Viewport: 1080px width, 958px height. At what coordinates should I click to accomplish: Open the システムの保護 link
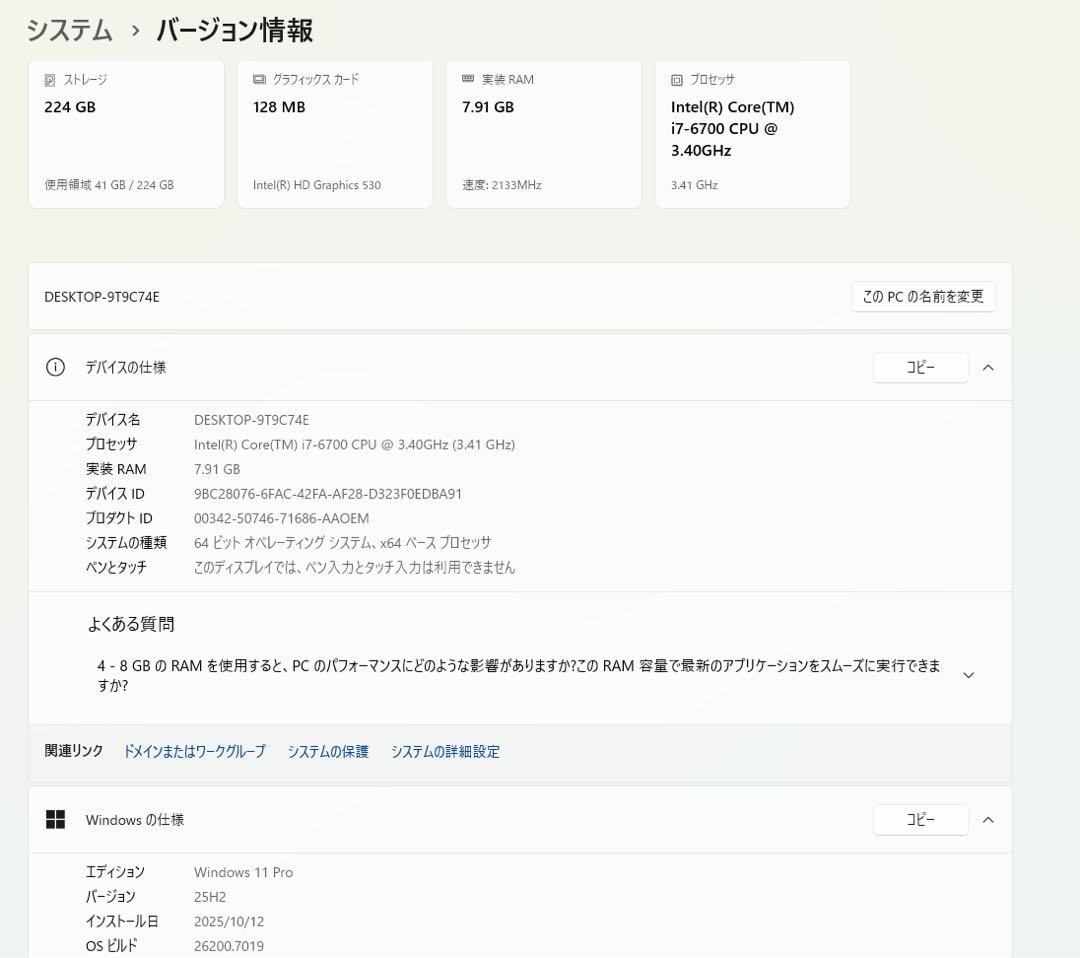(x=329, y=751)
